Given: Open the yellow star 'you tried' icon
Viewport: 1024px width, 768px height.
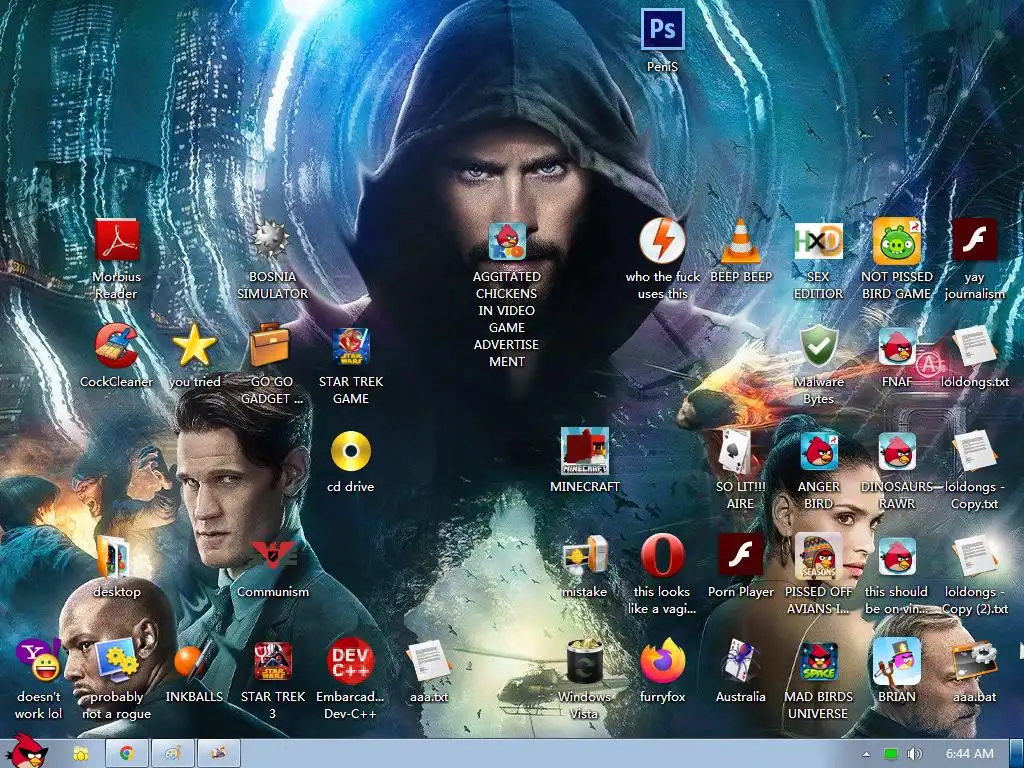Looking at the screenshot, I should 194,345.
